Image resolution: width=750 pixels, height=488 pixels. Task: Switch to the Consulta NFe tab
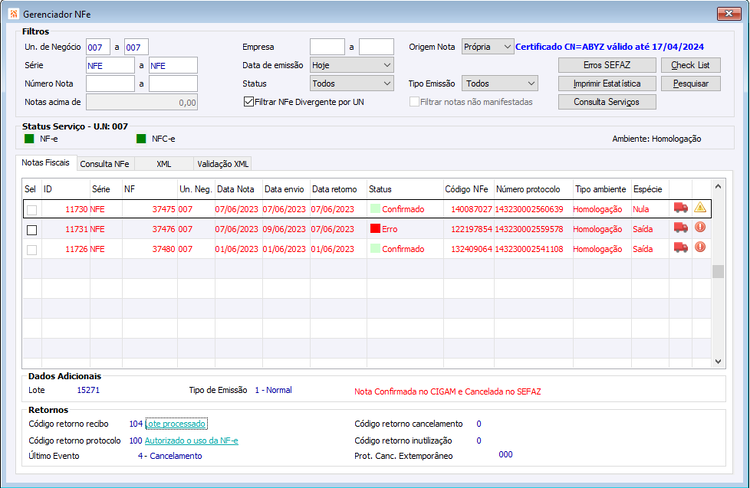[105, 164]
